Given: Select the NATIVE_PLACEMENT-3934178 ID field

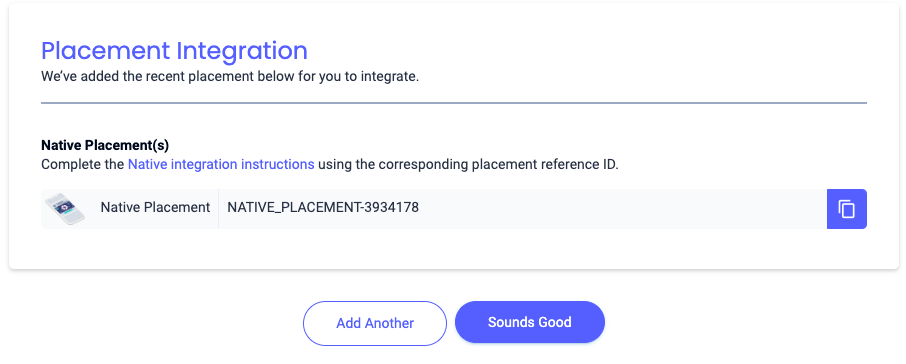Looking at the screenshot, I should point(522,209).
